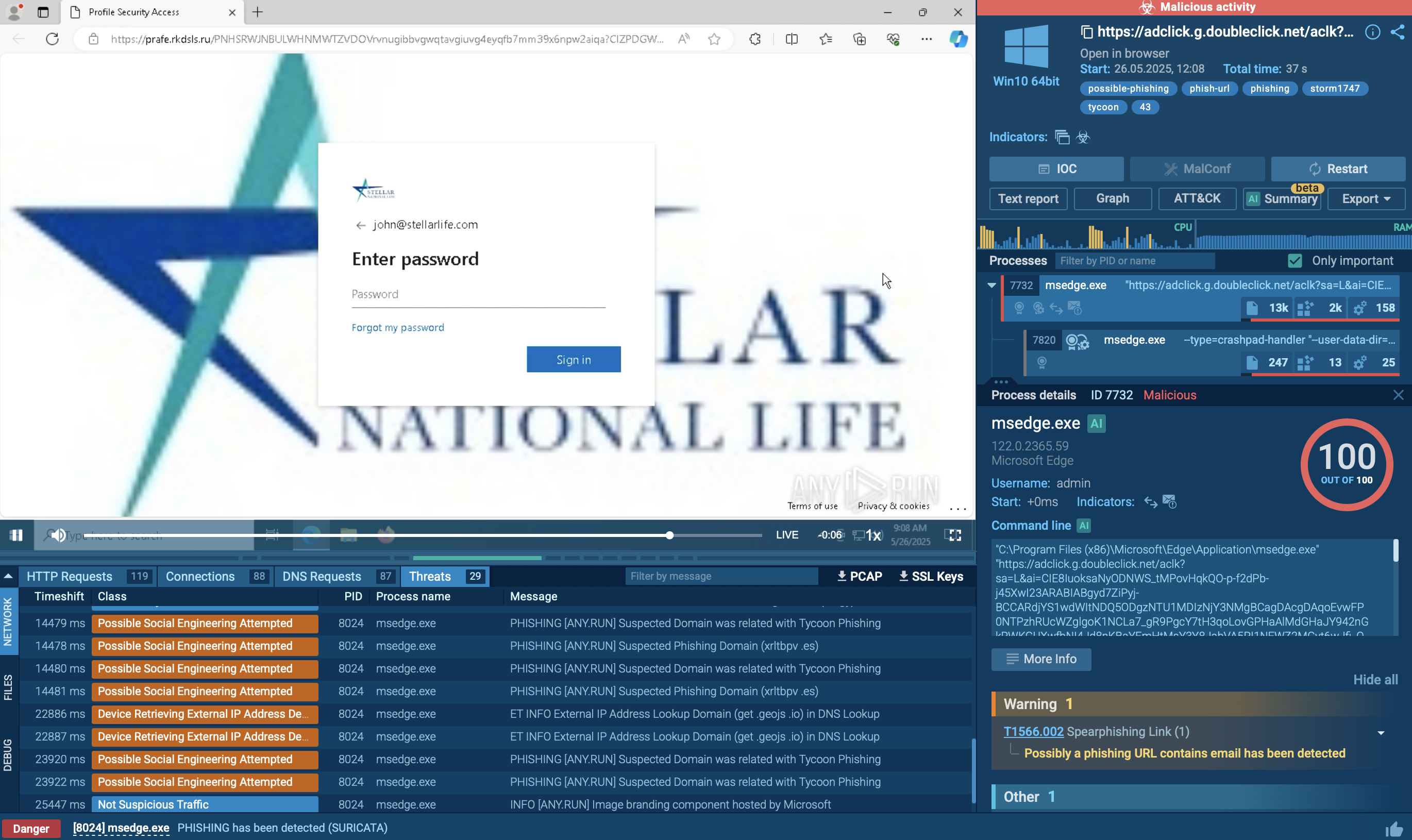Collapse the msedge.exe 7732 process tree
The width and height of the screenshot is (1412, 840).
pyautogui.click(x=991, y=285)
